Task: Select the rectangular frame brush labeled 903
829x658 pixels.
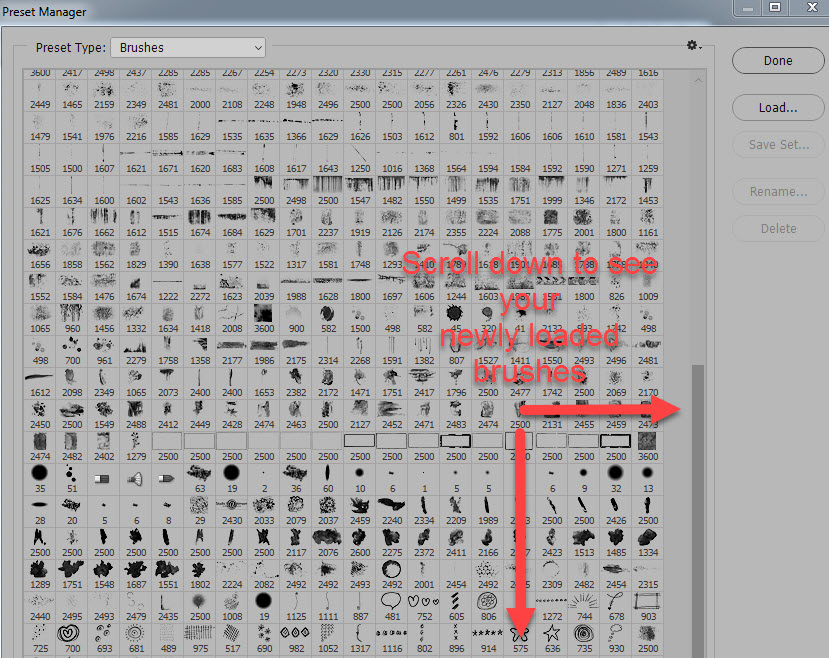Action: [648, 607]
